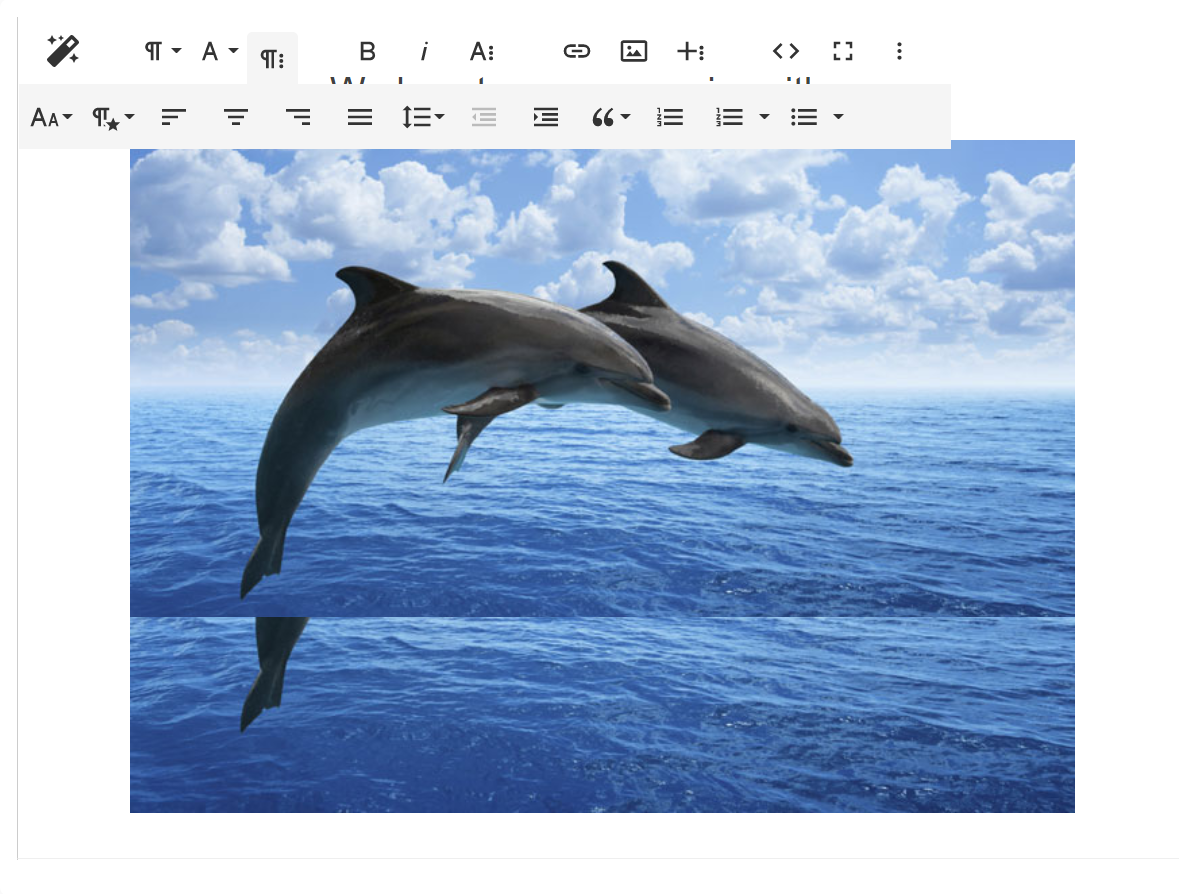Image resolution: width=1180 pixels, height=896 pixels.
Task: Align text right
Action: pyautogui.click(x=298, y=117)
